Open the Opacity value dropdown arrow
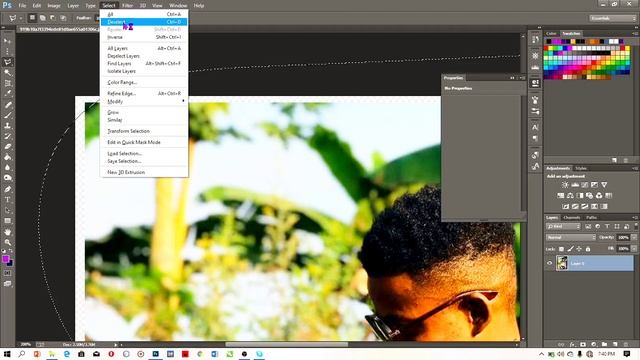 (634, 237)
